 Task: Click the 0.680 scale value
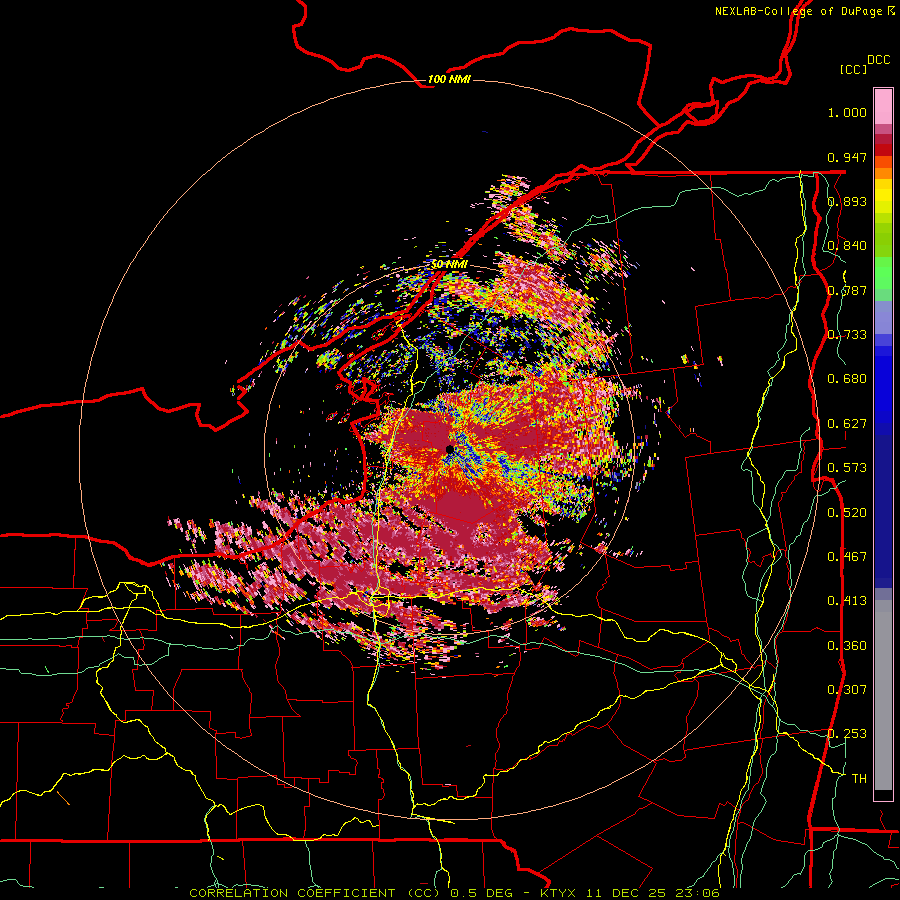pyautogui.click(x=847, y=379)
